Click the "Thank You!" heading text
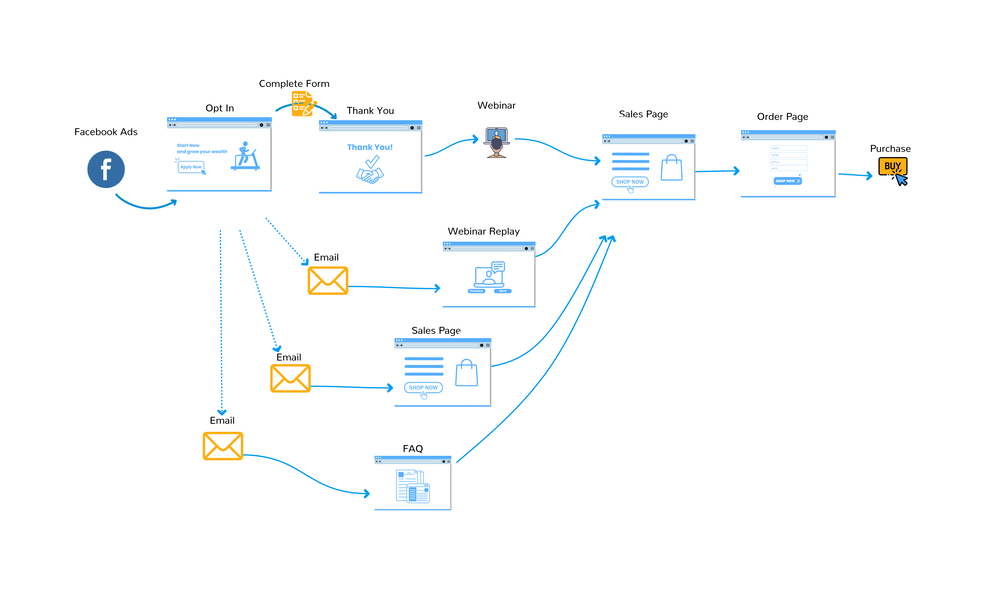 (x=370, y=147)
